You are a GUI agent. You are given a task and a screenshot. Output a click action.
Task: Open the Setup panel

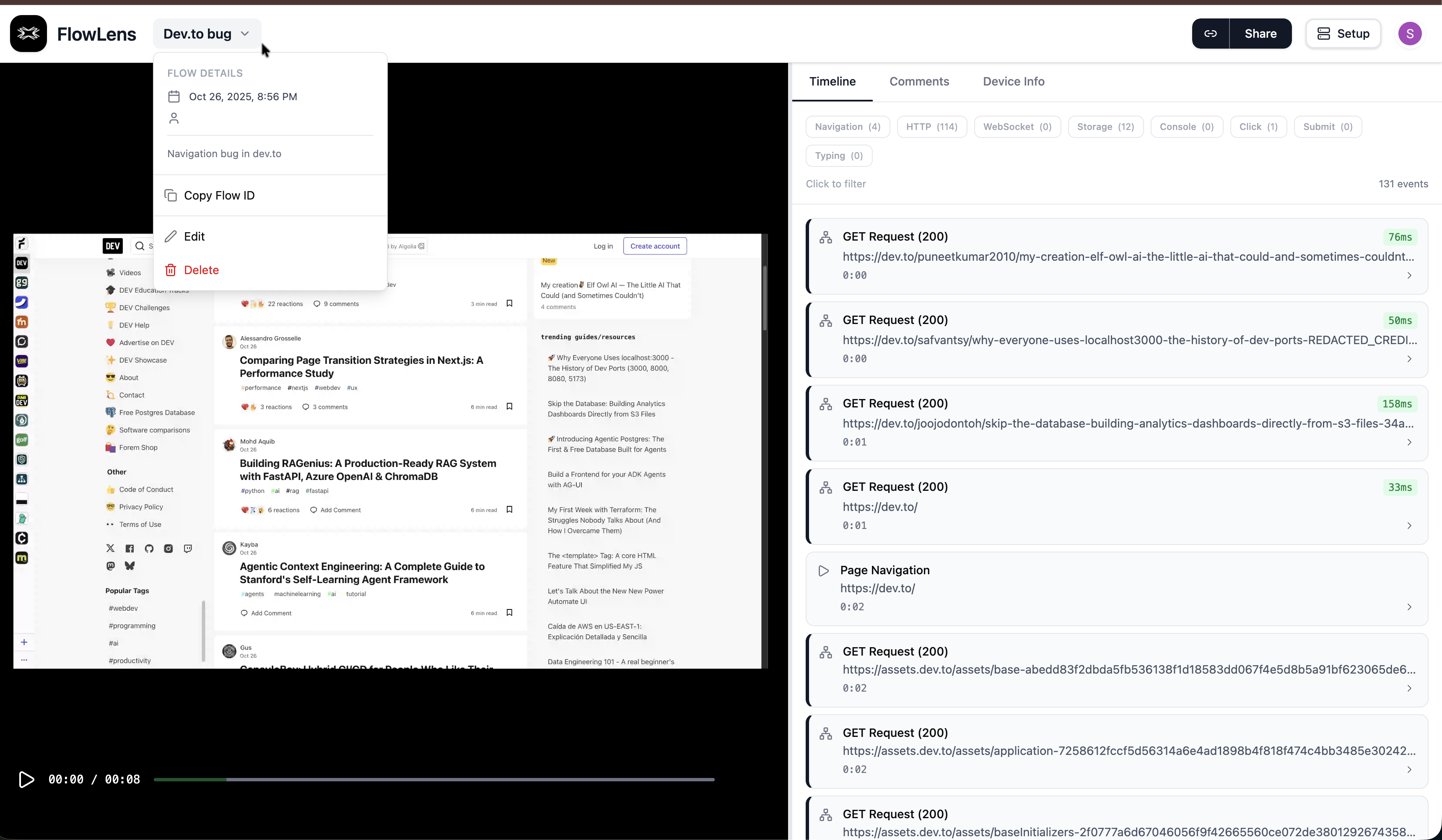coord(1343,33)
